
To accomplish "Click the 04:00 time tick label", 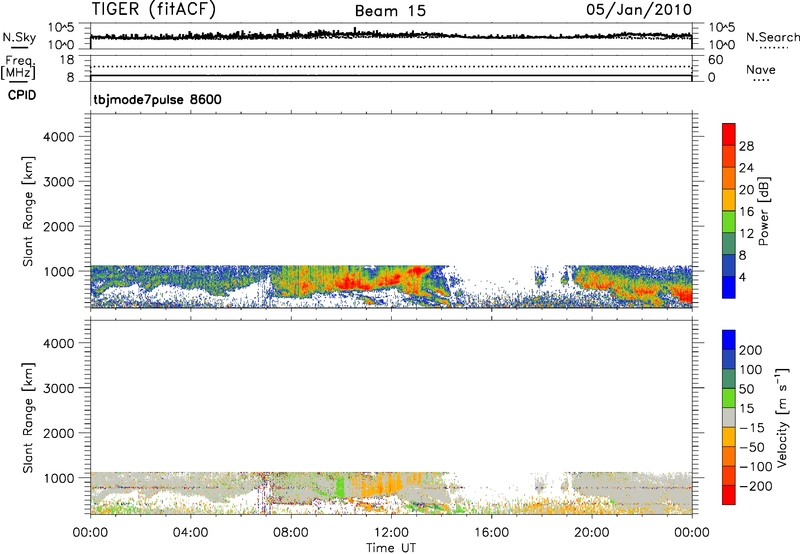I will tap(190, 533).
